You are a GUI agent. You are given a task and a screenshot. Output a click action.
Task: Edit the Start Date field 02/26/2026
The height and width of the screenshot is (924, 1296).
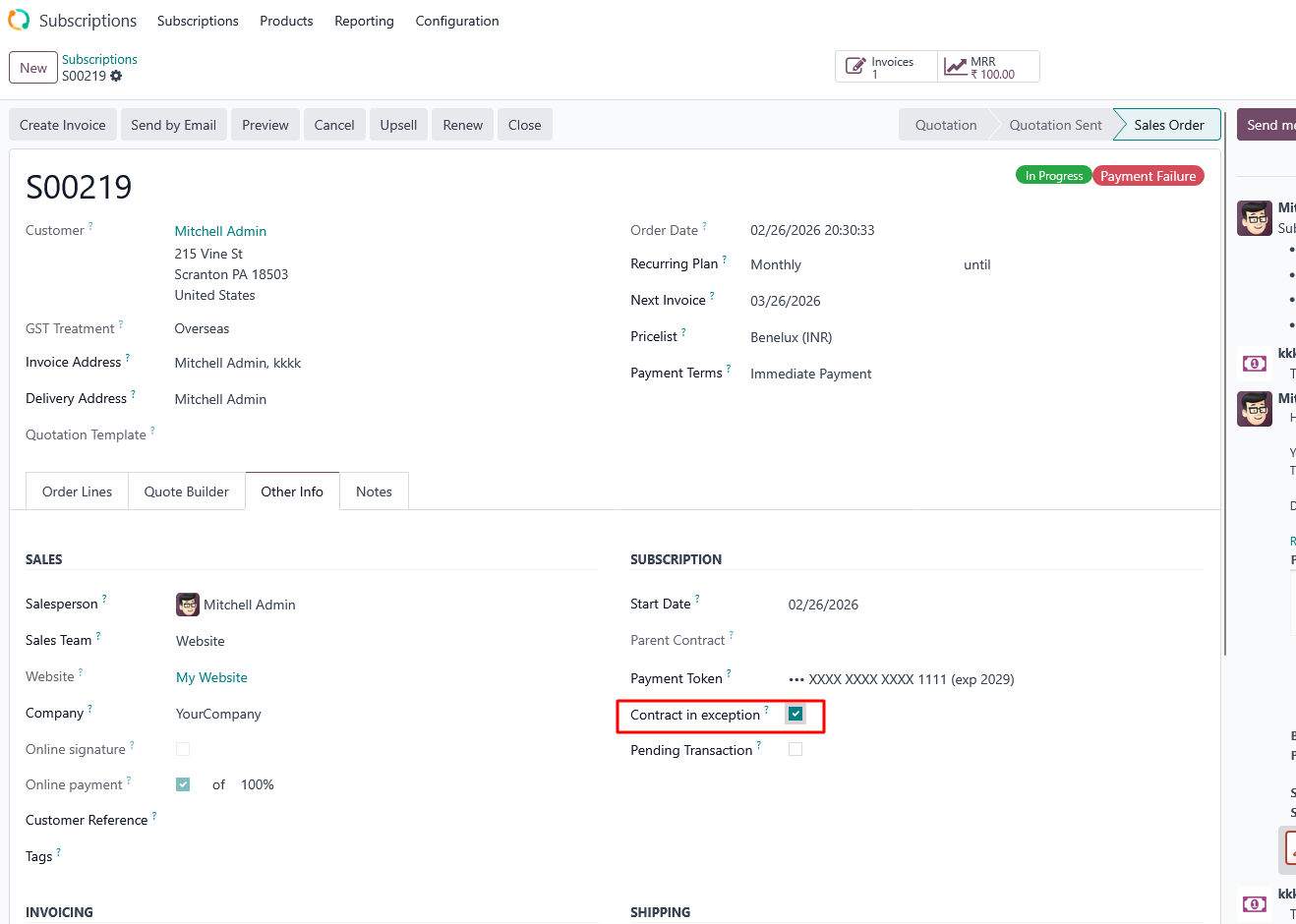point(823,605)
